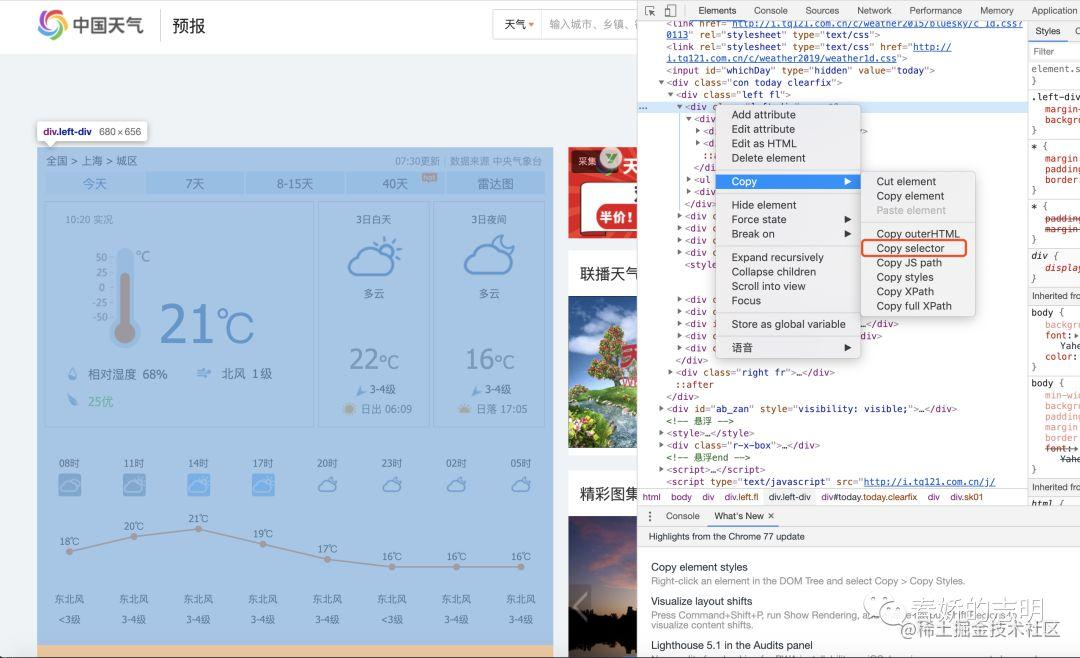This screenshot has height=658, width=1080.
Task: Click div.left-div in the breadcrumb bar
Action: point(789,497)
